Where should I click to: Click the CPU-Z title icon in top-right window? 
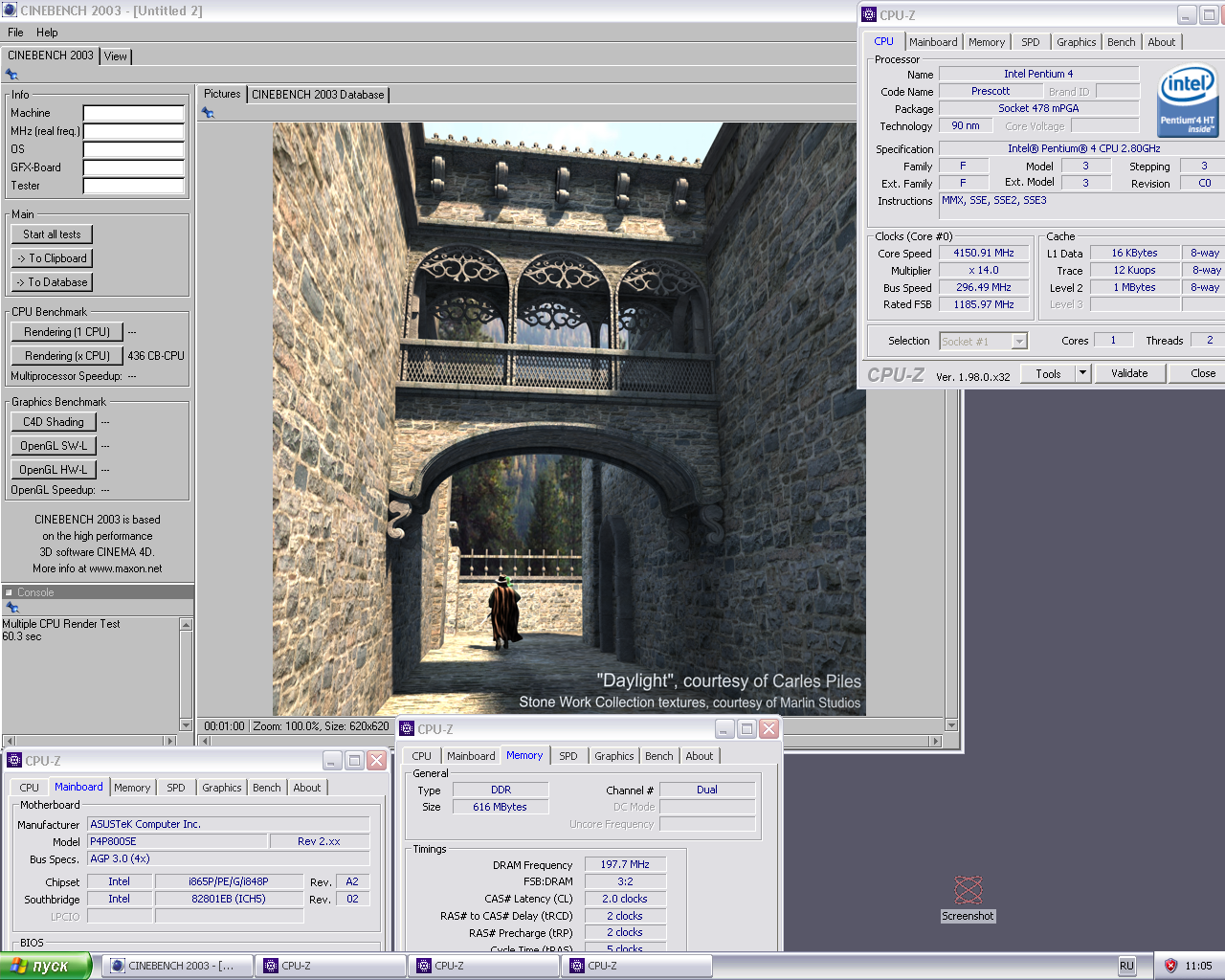point(869,15)
